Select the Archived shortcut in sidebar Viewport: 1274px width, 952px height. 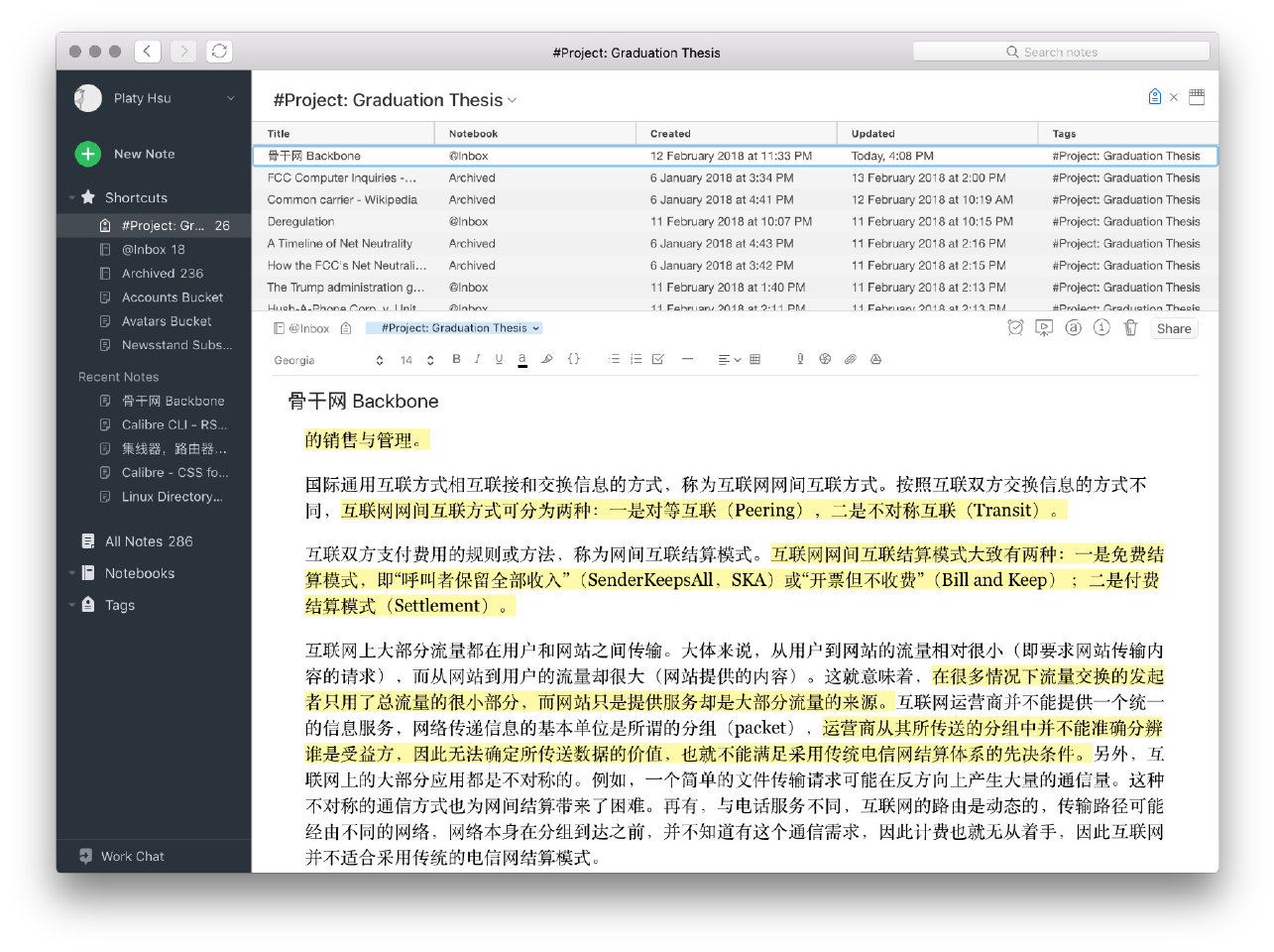[162, 274]
